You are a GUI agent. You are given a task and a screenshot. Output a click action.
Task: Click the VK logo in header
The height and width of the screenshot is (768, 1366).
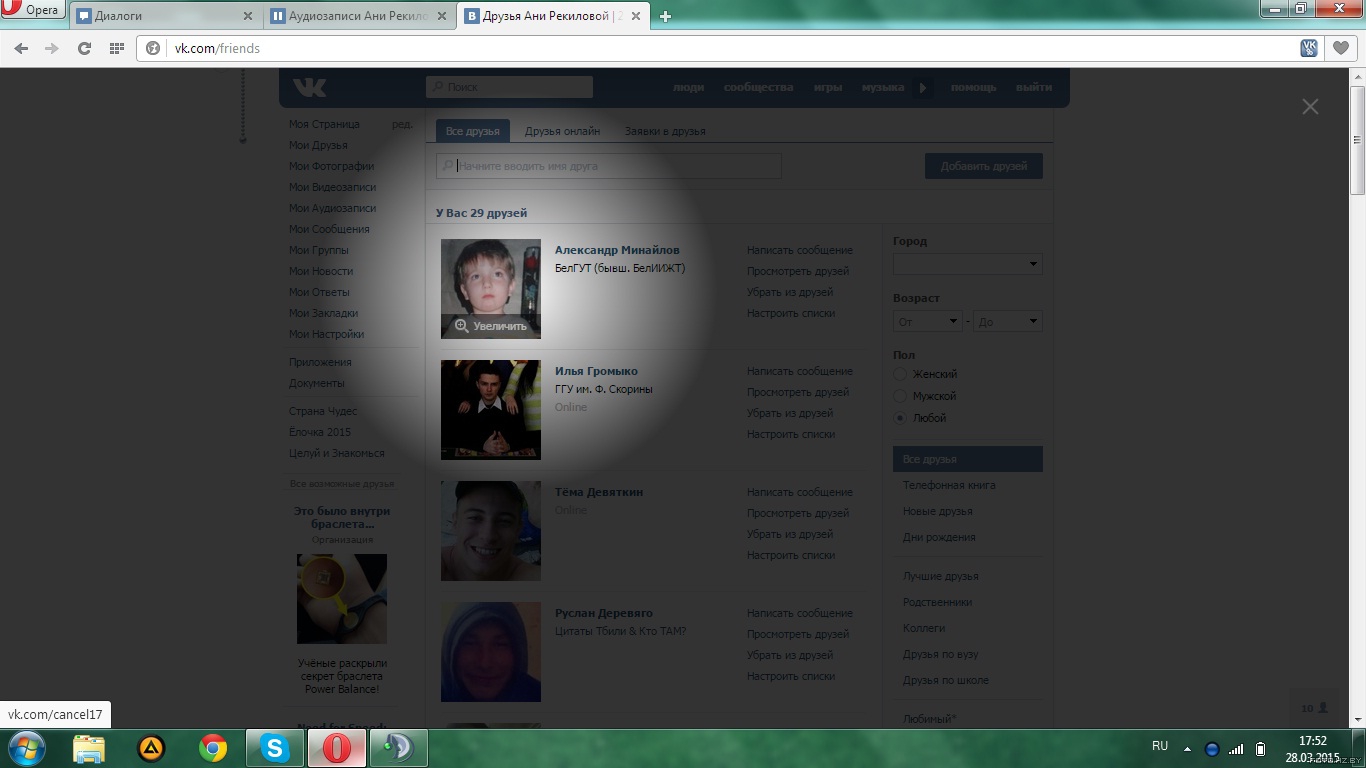[x=309, y=87]
